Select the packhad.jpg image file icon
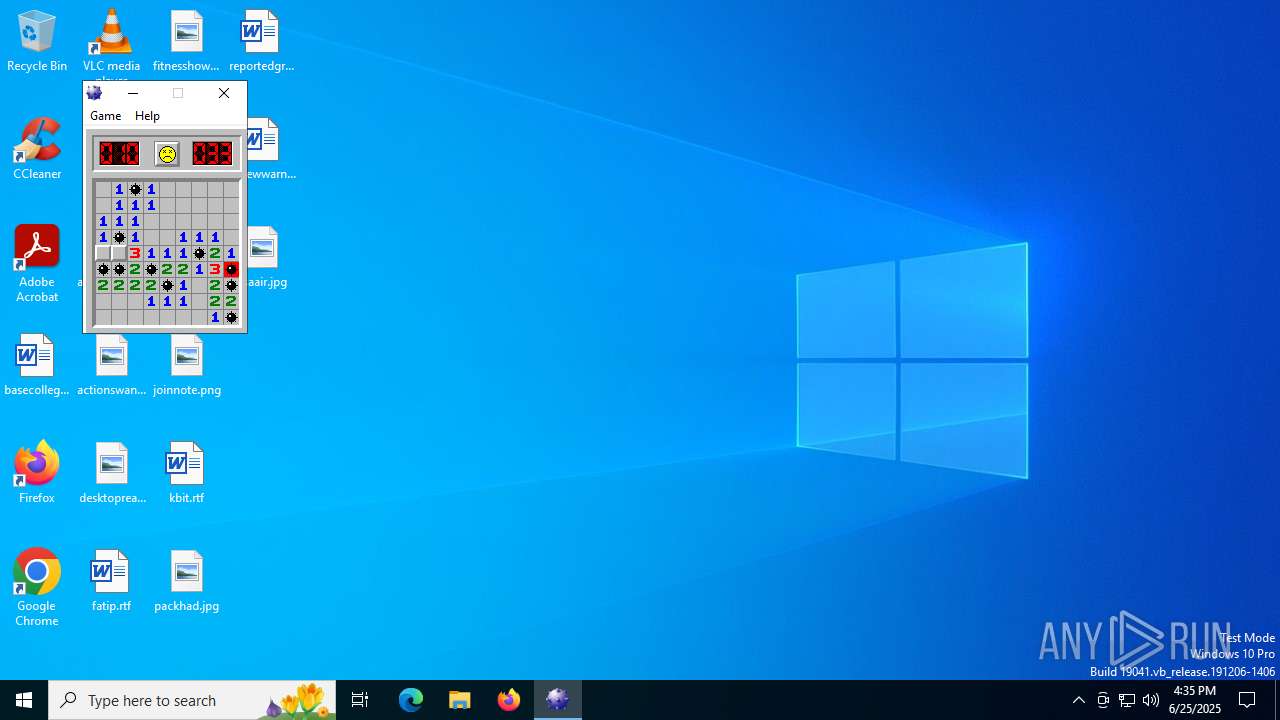The height and width of the screenshot is (720, 1280). [187, 581]
